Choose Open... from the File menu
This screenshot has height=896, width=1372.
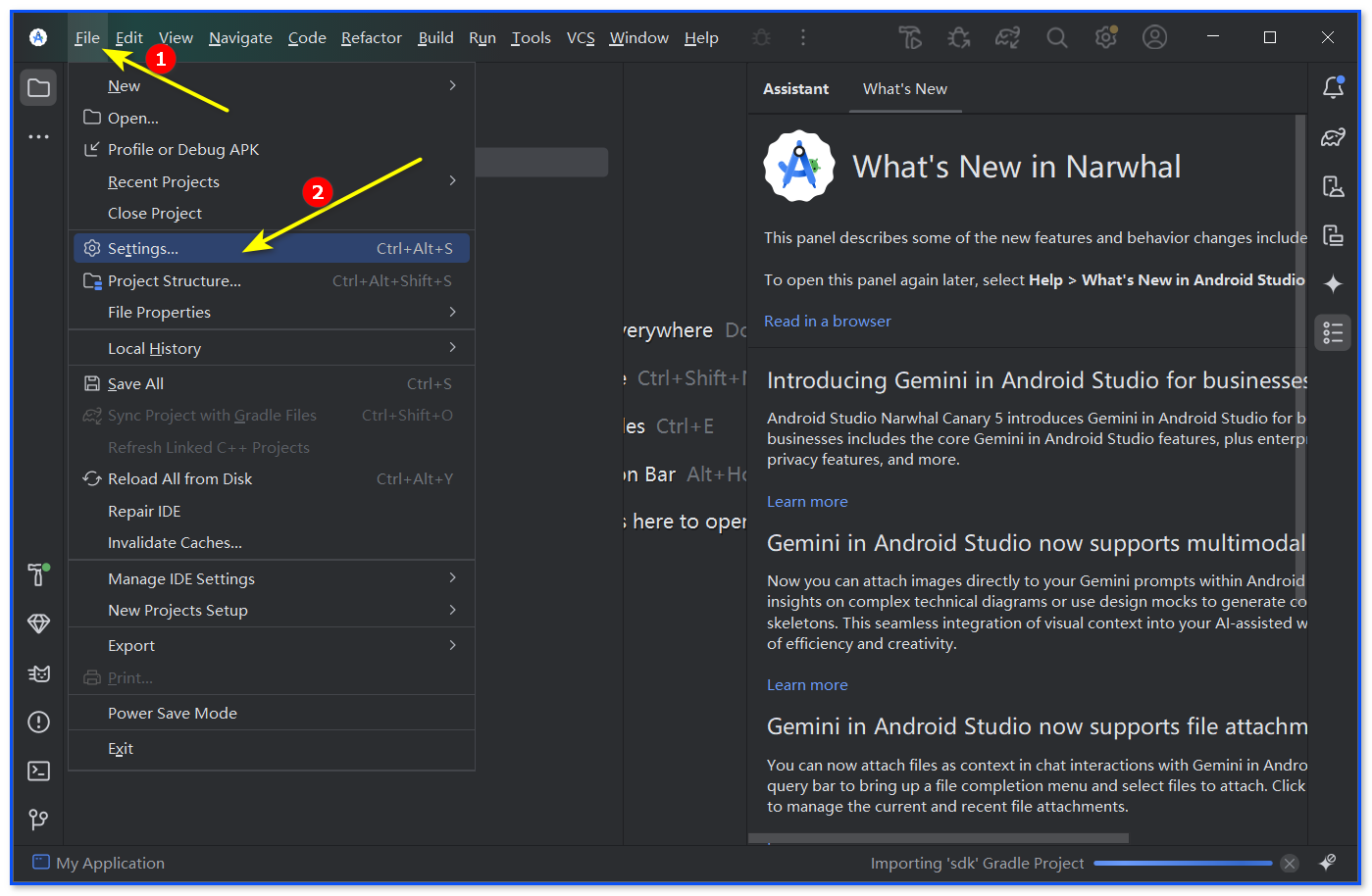tap(272, 118)
